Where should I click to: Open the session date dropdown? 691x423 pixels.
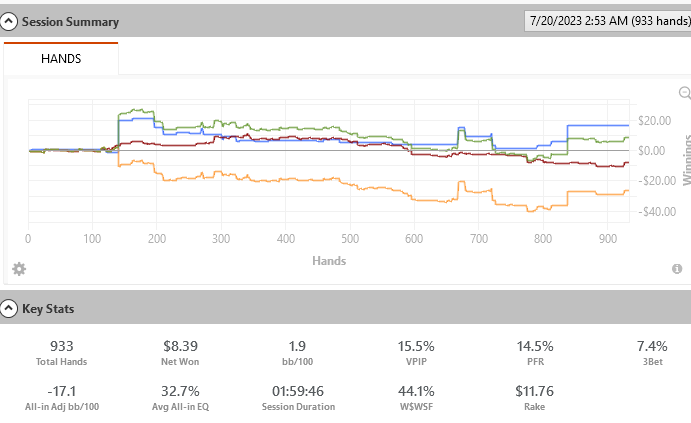(605, 21)
